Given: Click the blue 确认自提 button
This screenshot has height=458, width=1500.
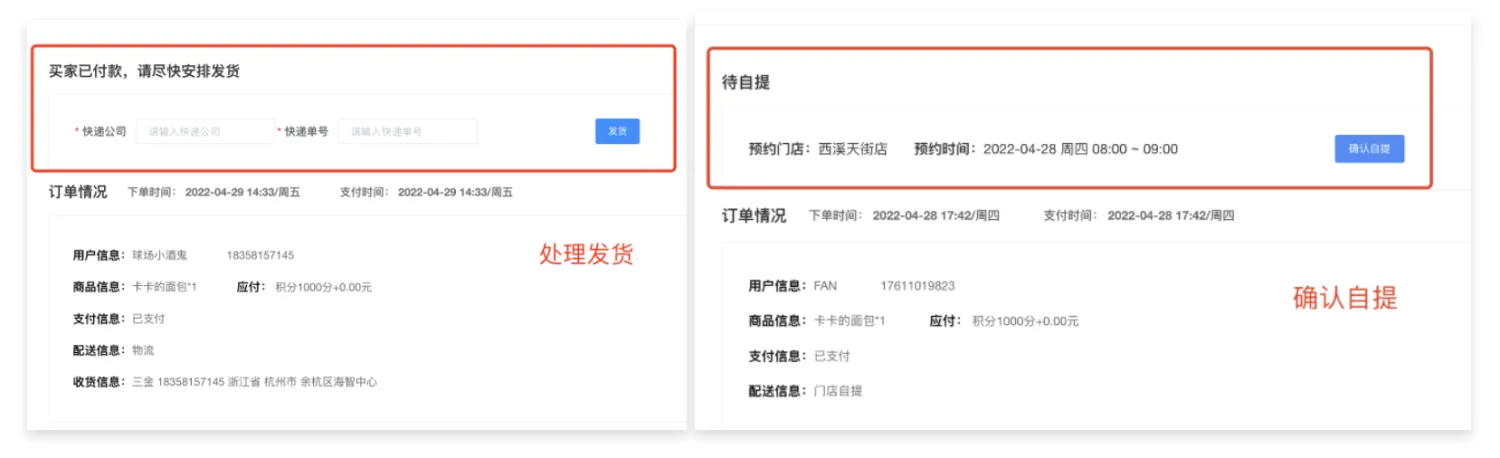Looking at the screenshot, I should [1369, 149].
